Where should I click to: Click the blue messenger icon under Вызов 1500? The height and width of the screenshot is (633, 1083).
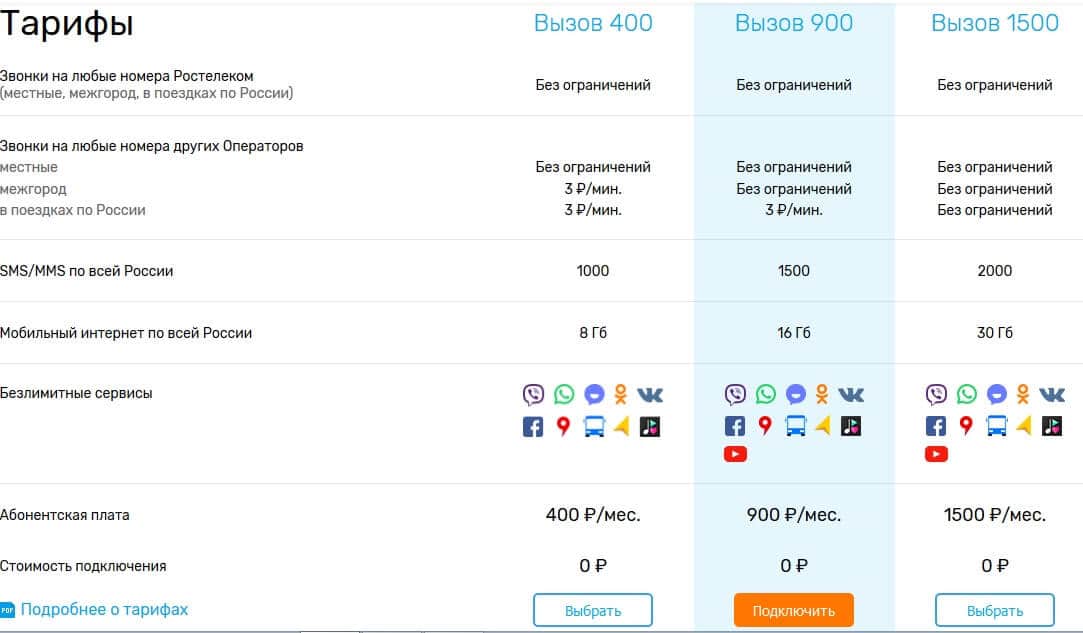point(996,394)
